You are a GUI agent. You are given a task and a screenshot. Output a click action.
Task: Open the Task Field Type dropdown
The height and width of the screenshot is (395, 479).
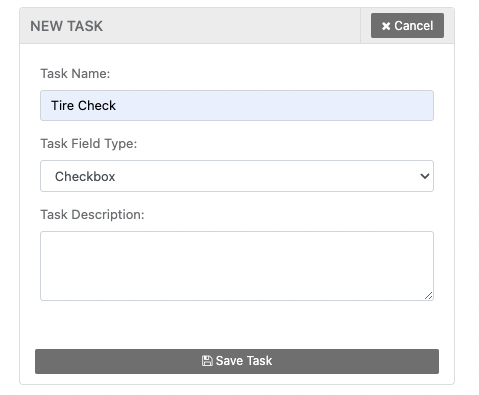tap(237, 176)
